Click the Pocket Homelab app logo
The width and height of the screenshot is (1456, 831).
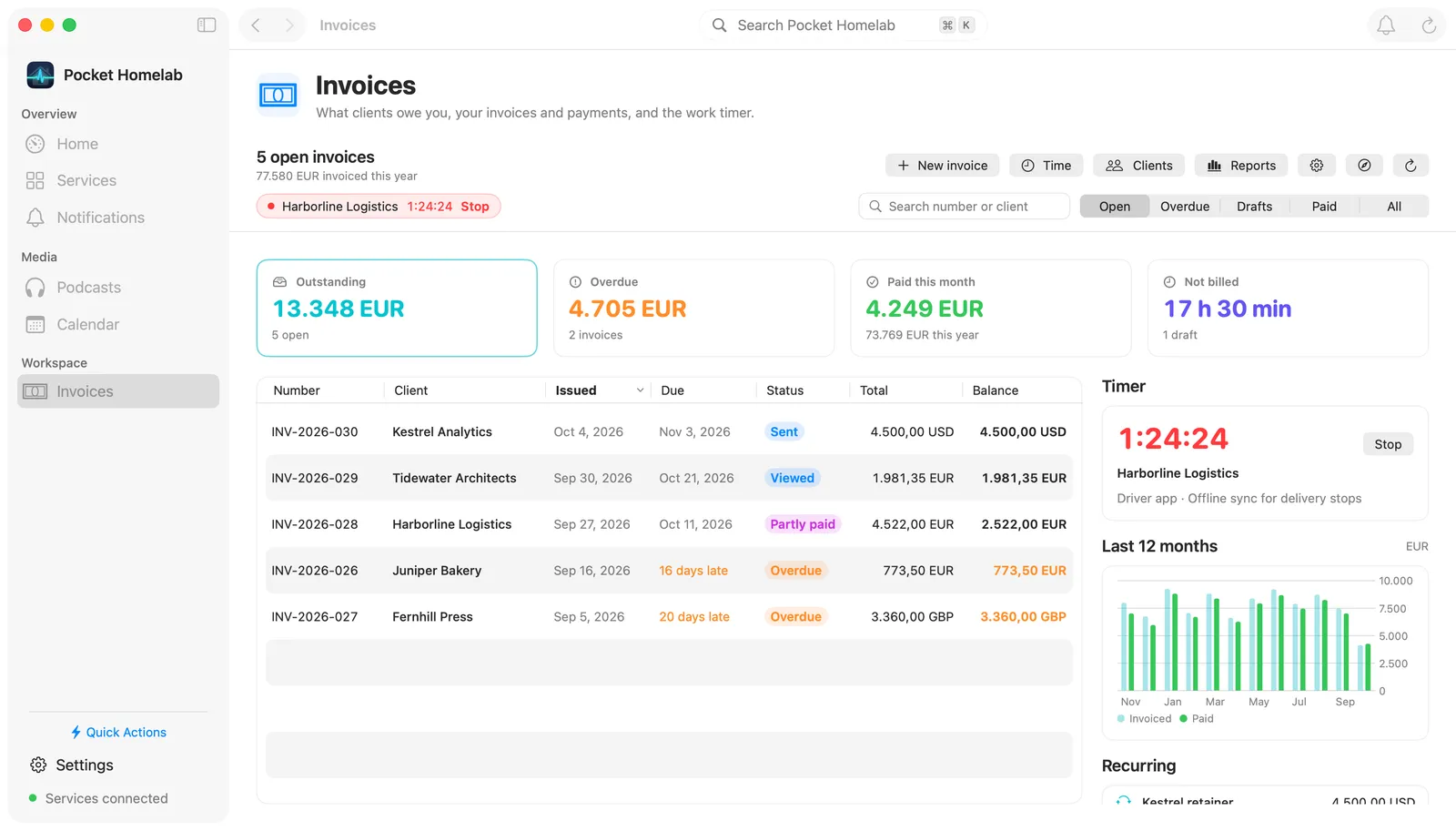[40, 75]
